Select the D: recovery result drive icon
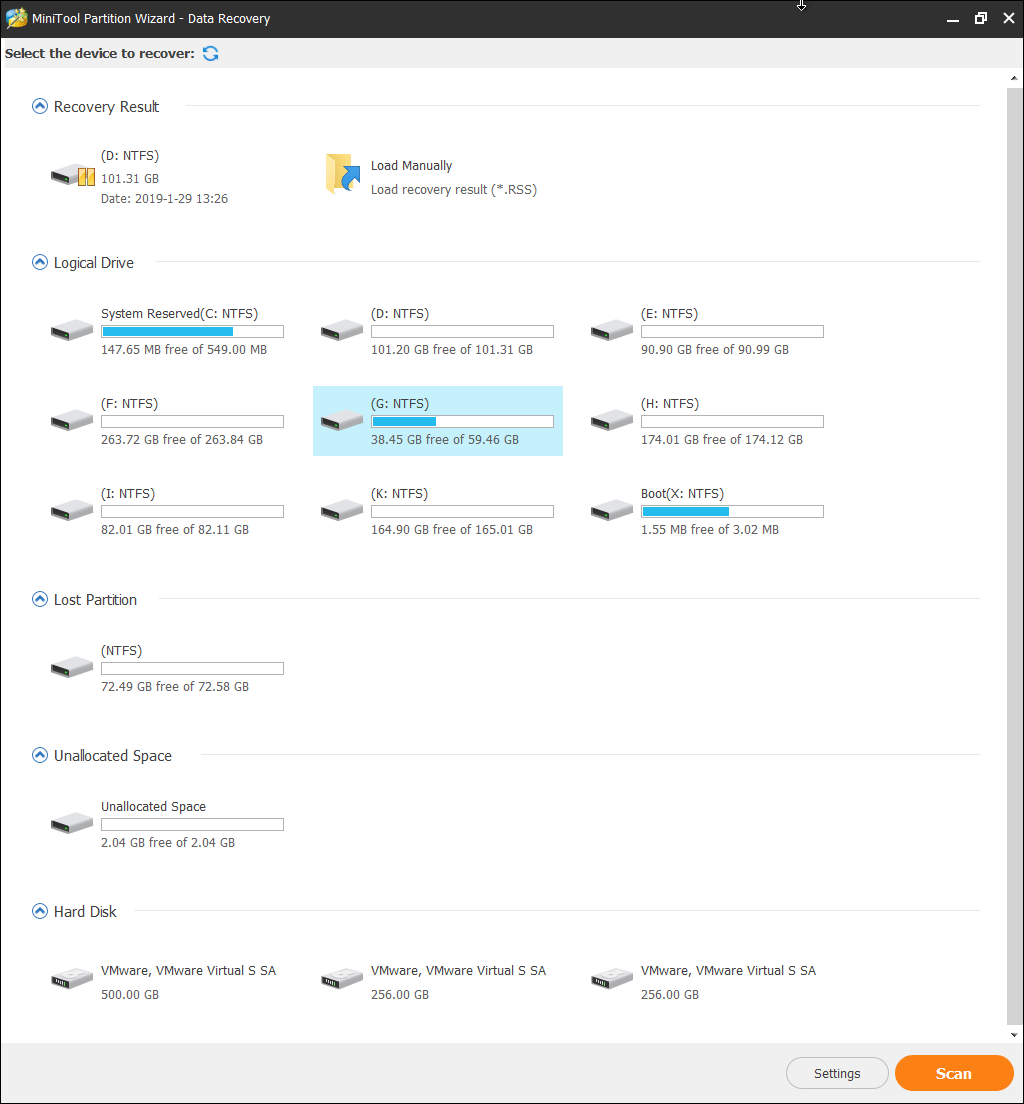Image resolution: width=1024 pixels, height=1104 pixels. point(73,175)
